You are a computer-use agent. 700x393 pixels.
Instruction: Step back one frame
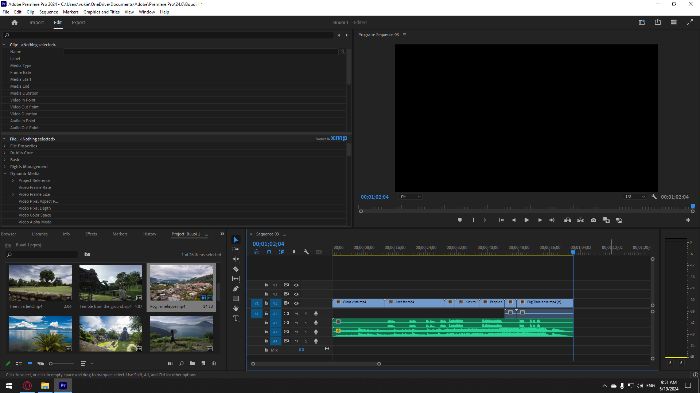(x=514, y=220)
